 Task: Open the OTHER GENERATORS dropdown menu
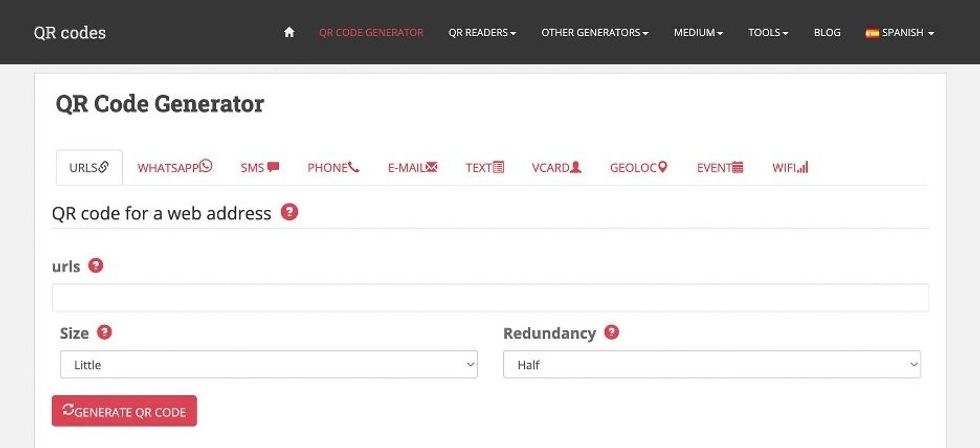pos(594,32)
